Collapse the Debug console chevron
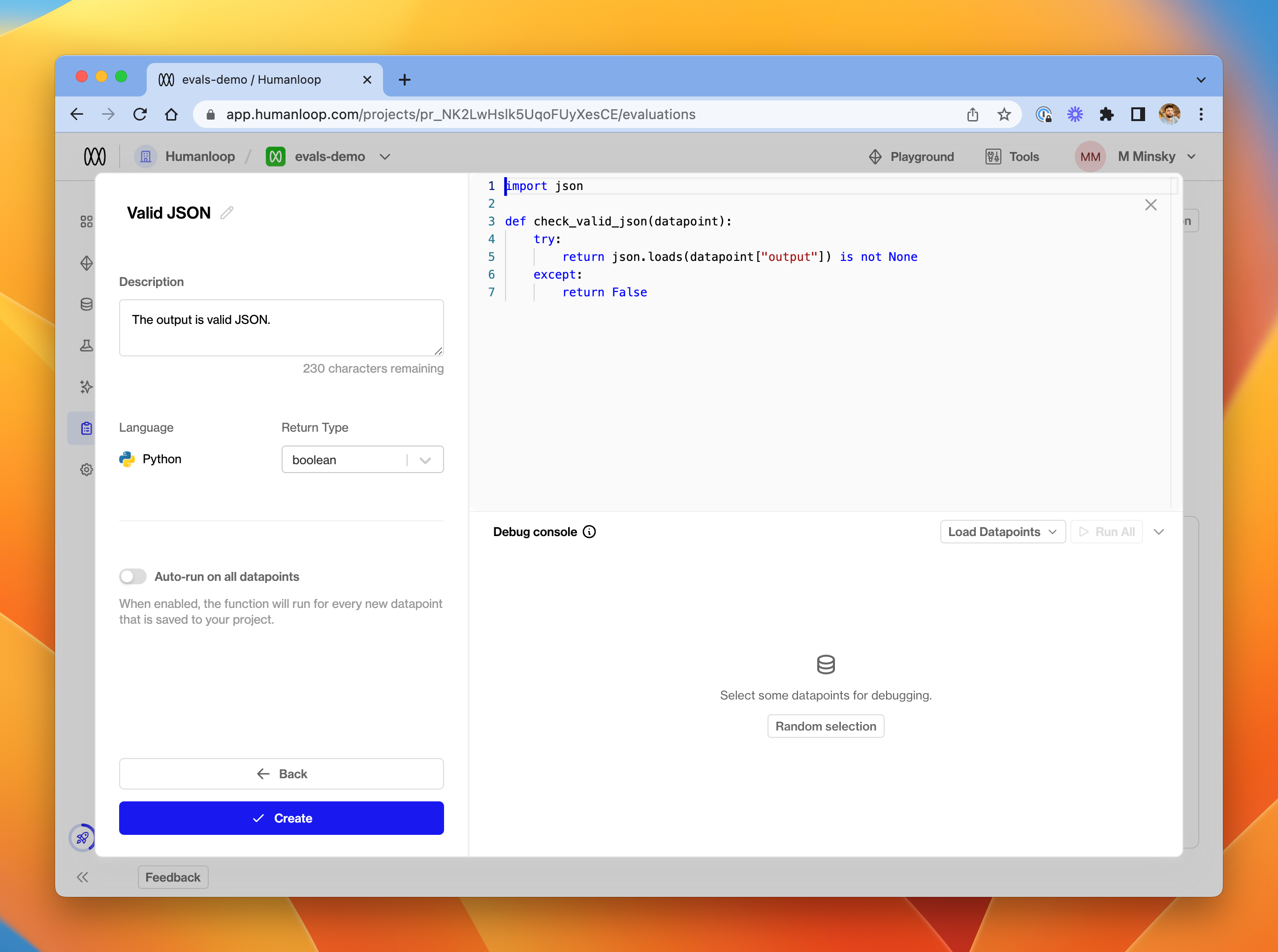This screenshot has height=952, width=1278. (1159, 532)
